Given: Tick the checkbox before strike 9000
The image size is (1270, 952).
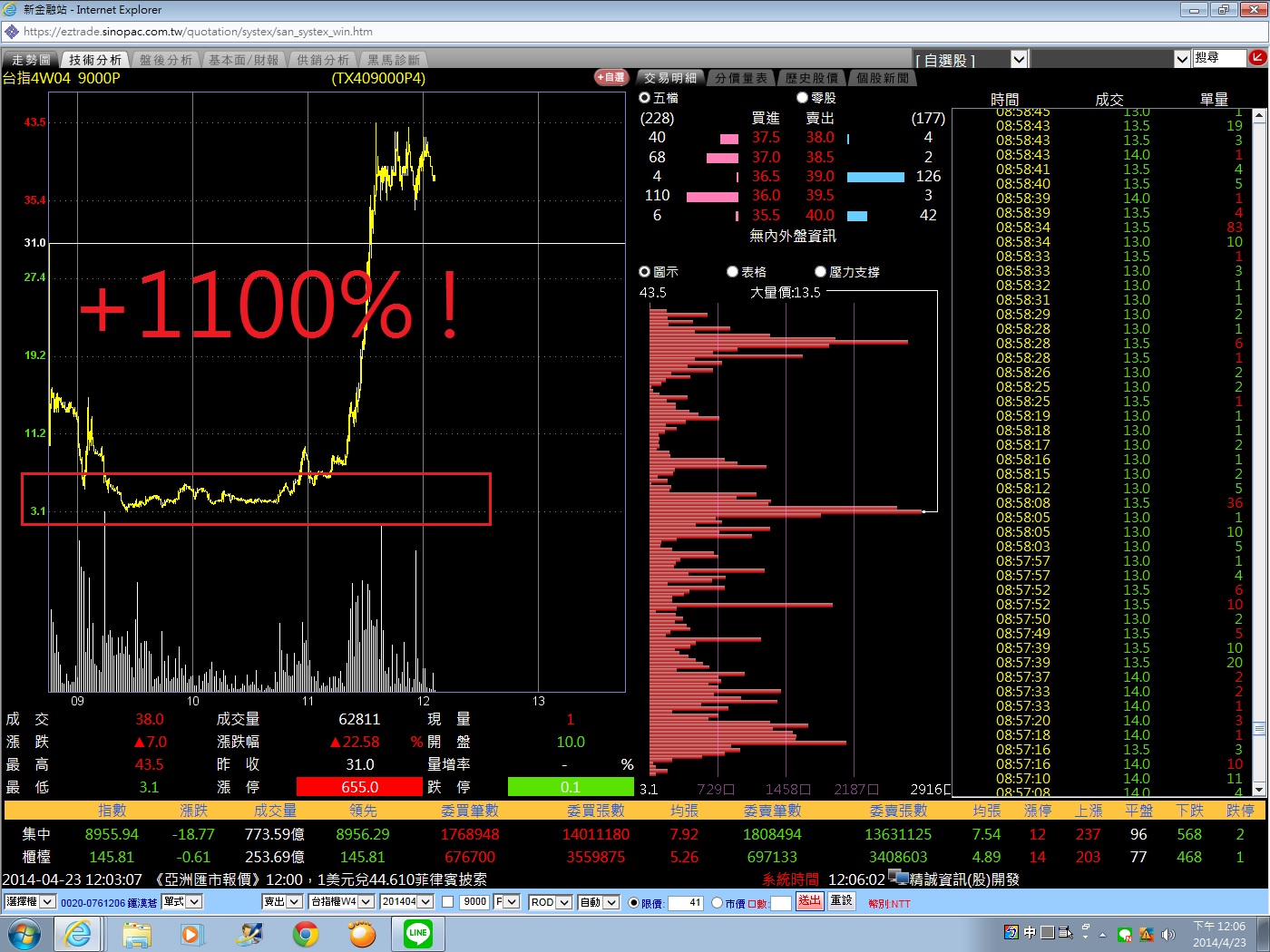Looking at the screenshot, I should click(x=447, y=902).
